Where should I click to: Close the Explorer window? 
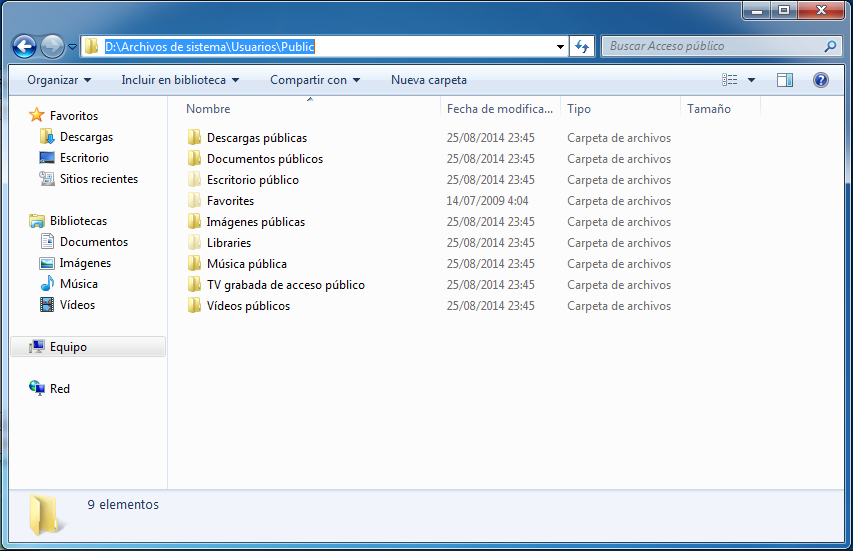pyautogui.click(x=821, y=10)
